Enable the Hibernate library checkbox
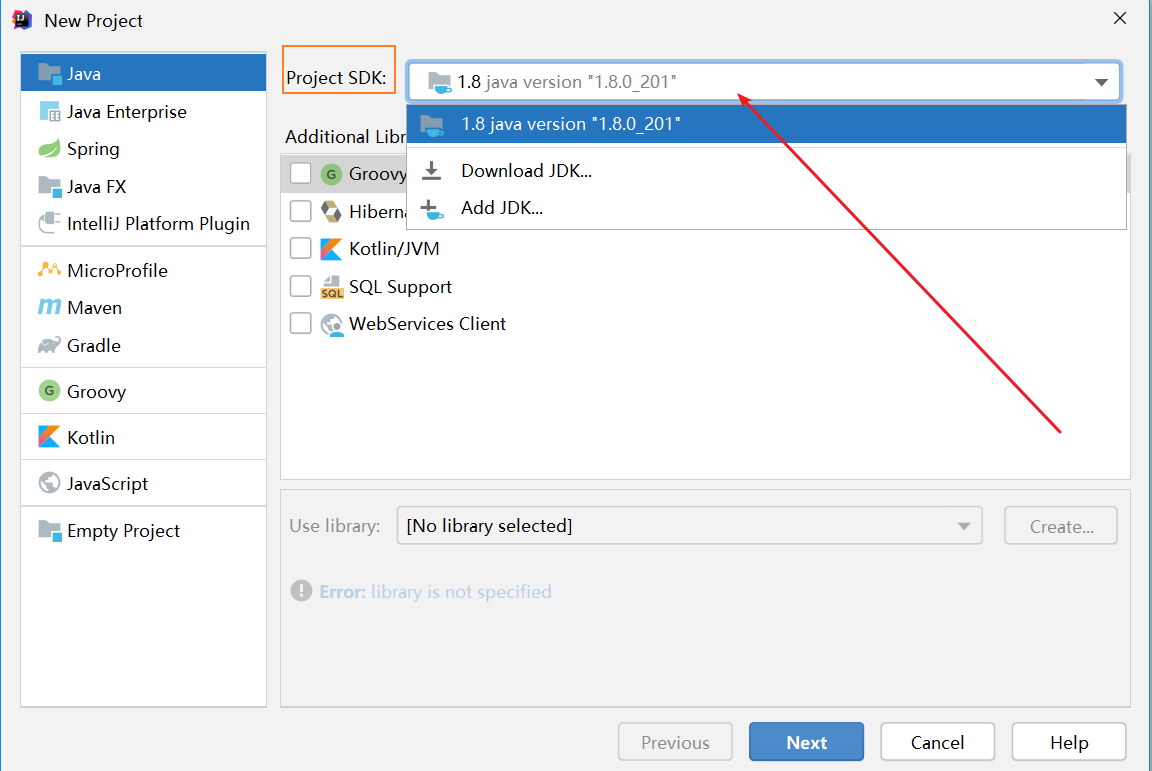Viewport: 1152px width, 771px height. point(300,211)
